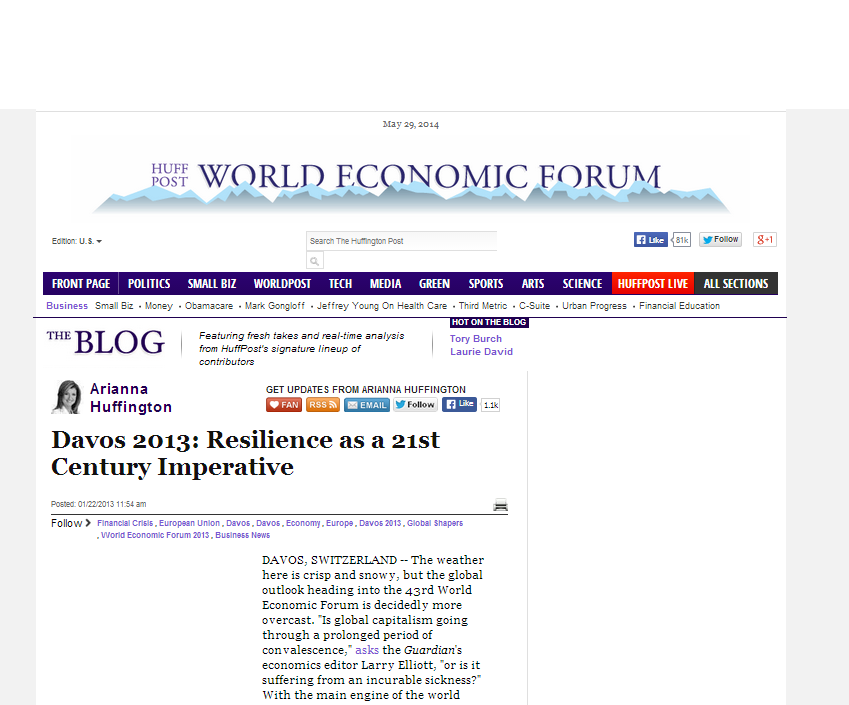Open the Mark Gongloff link

point(275,306)
